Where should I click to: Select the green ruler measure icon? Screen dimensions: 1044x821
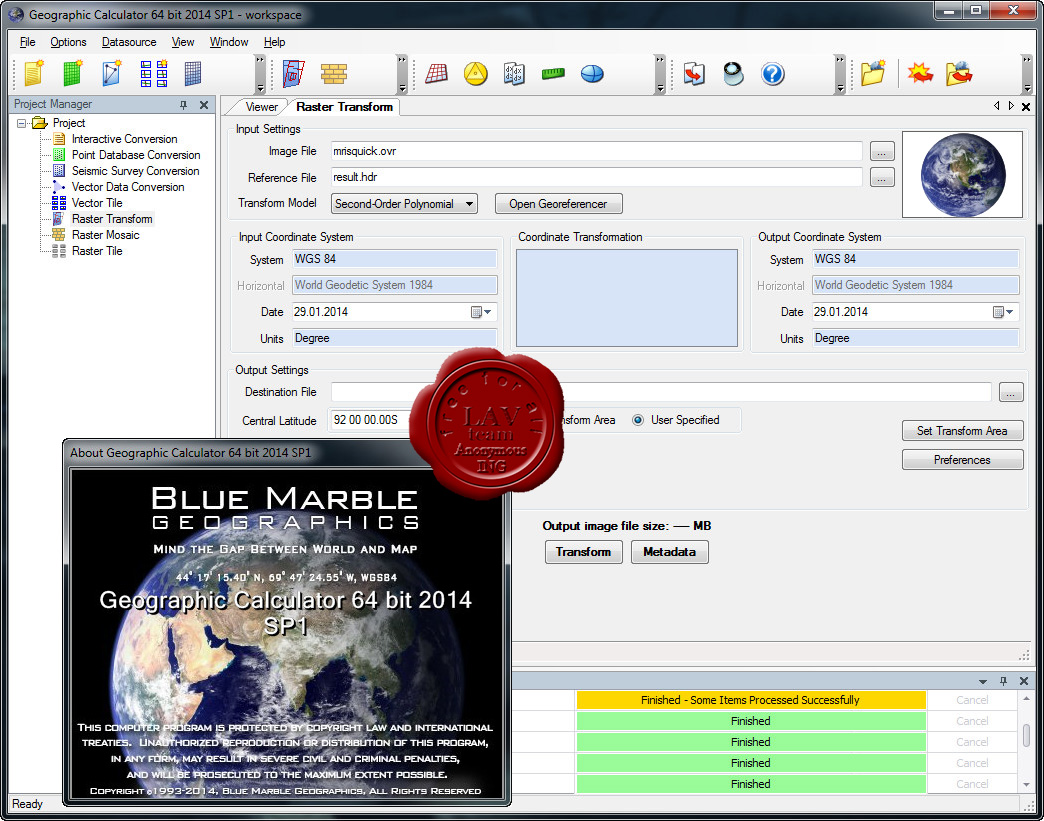[x=553, y=73]
